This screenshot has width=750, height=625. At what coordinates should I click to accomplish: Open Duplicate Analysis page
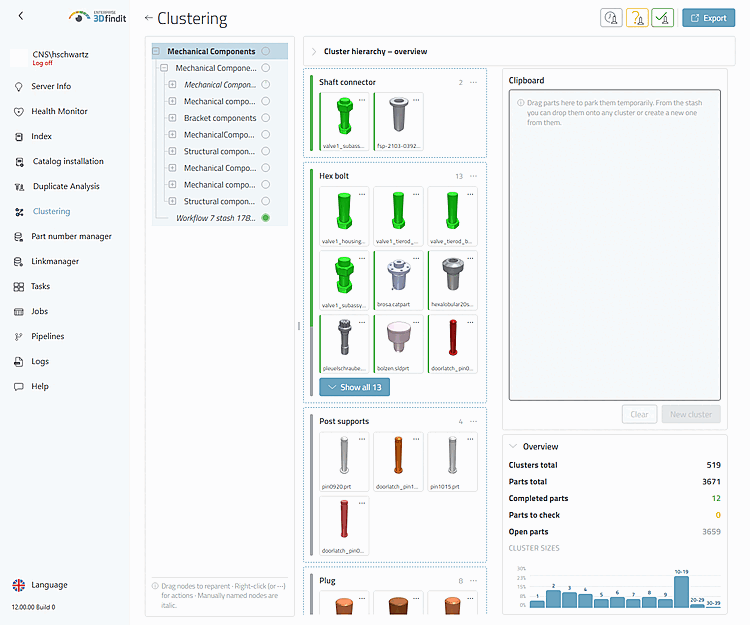[66, 186]
